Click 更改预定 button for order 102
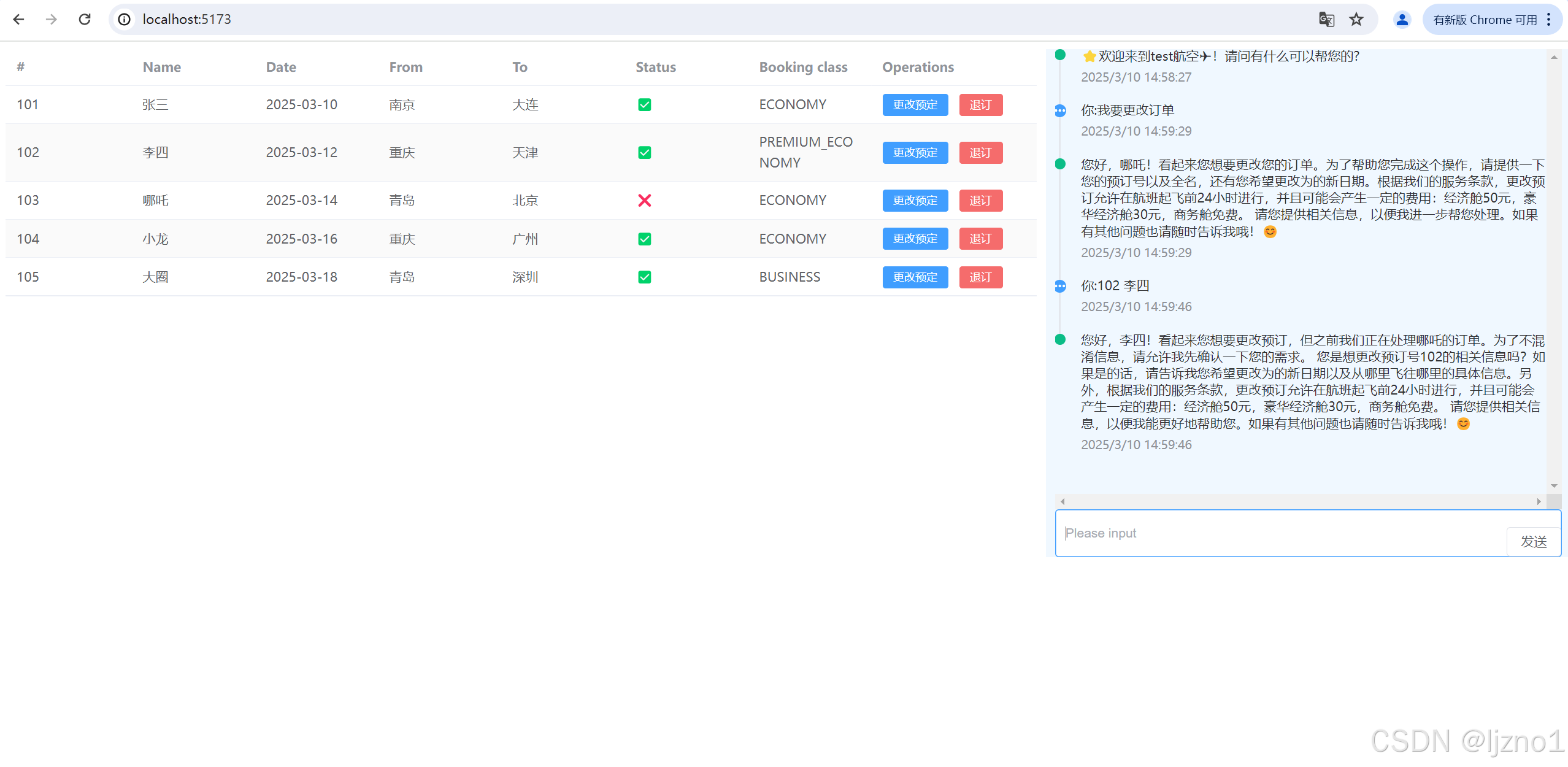The height and width of the screenshot is (767, 1568). coord(915,153)
